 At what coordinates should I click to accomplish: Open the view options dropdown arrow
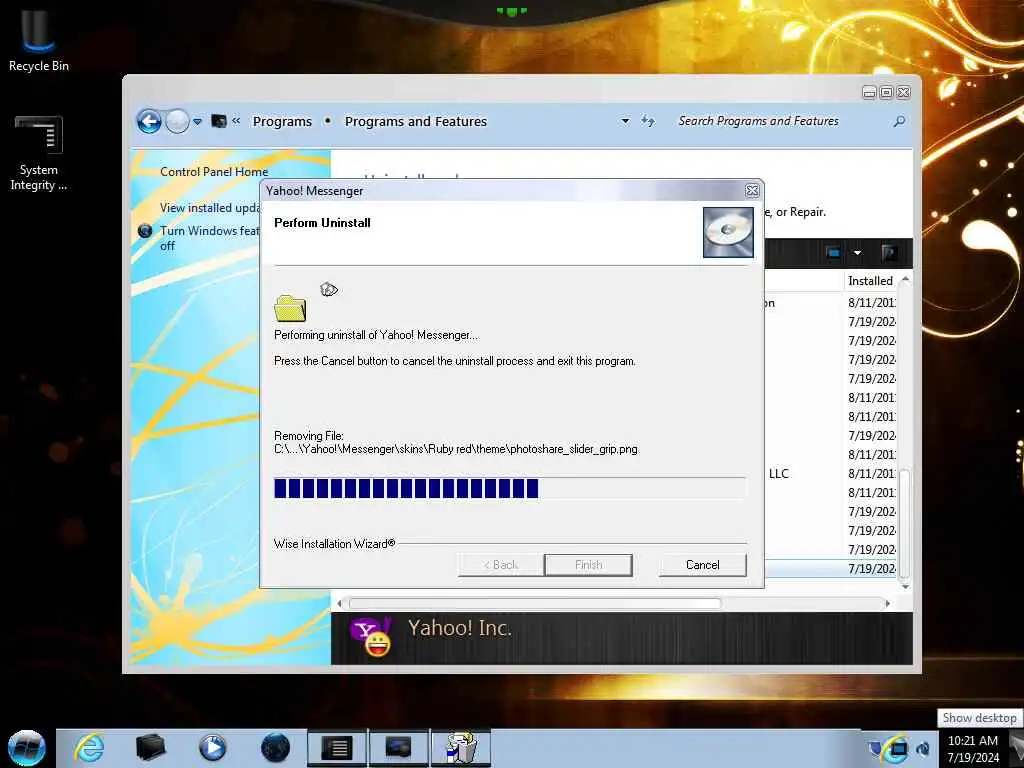[857, 253]
